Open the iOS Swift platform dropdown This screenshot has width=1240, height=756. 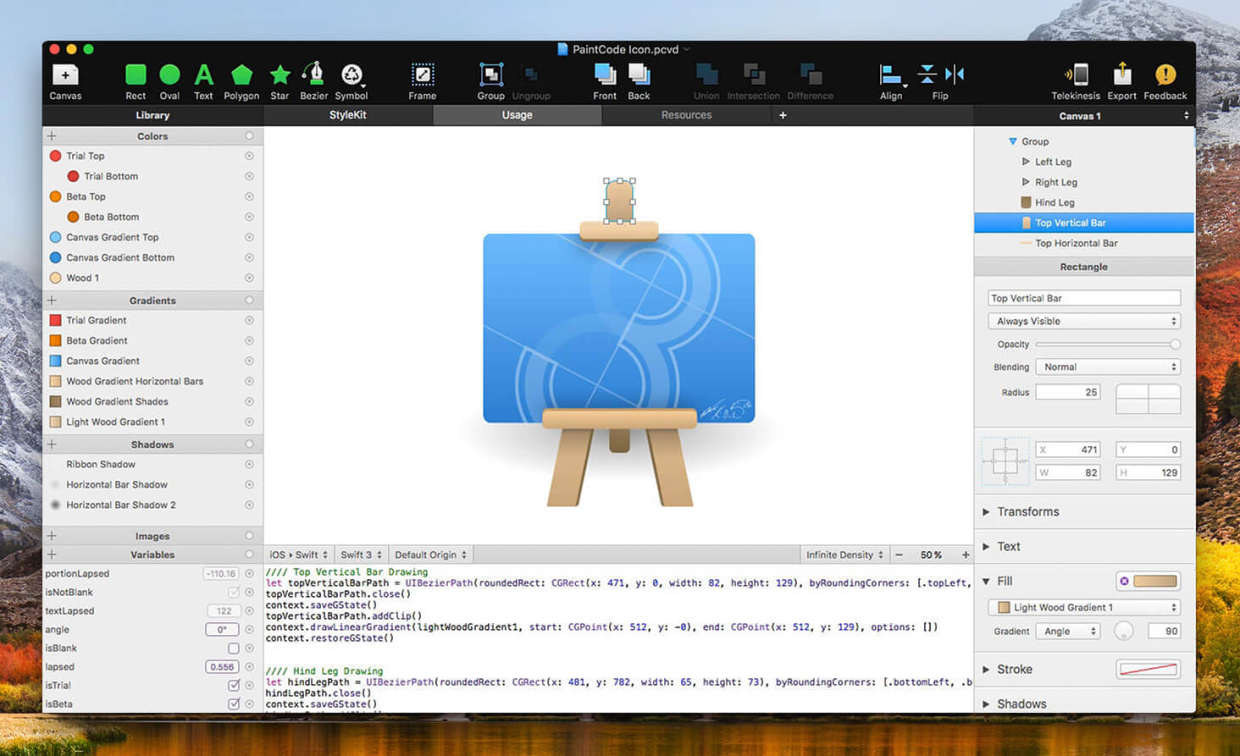298,554
